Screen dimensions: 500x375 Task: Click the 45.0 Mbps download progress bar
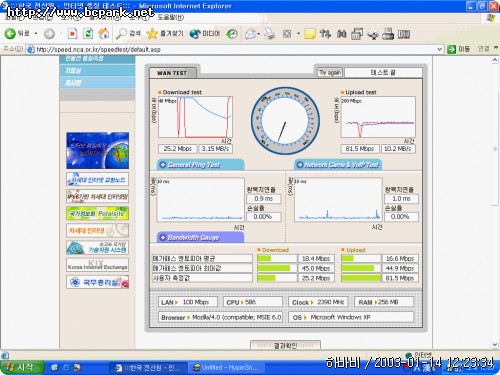coord(277,268)
